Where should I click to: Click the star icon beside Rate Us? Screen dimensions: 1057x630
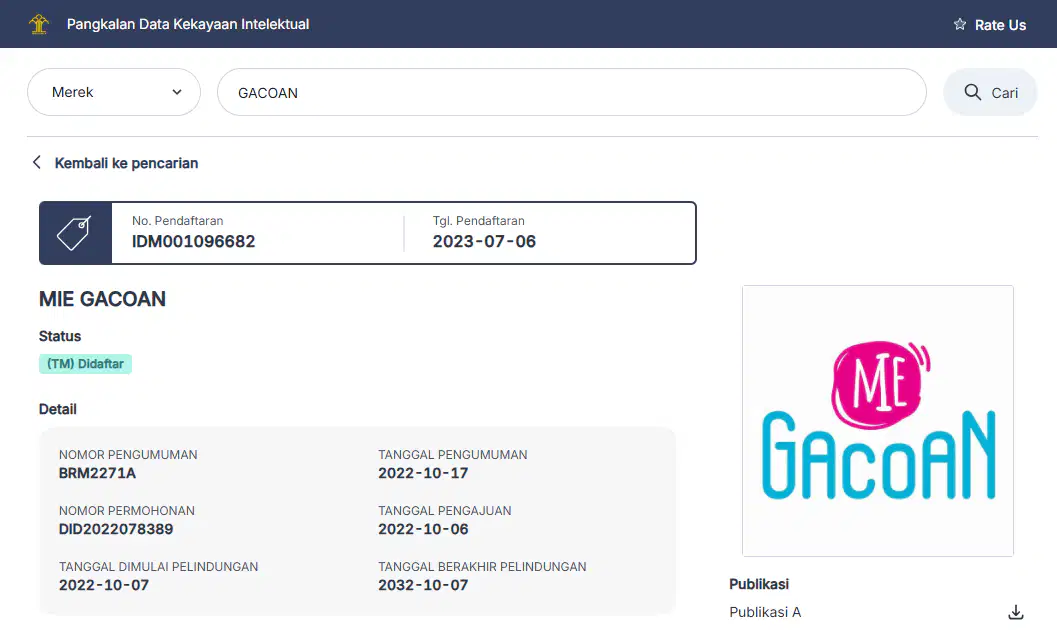pyautogui.click(x=960, y=24)
